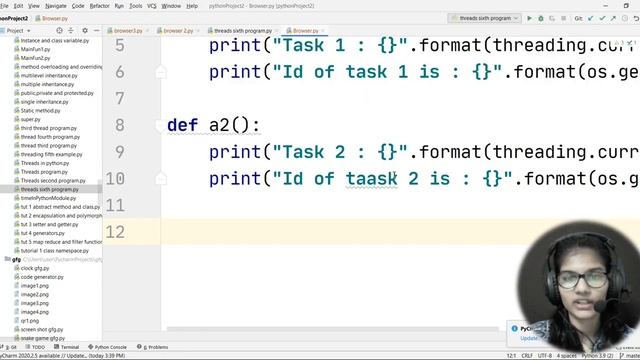
Task: Open the Terminal tool window
Action: click(67, 347)
